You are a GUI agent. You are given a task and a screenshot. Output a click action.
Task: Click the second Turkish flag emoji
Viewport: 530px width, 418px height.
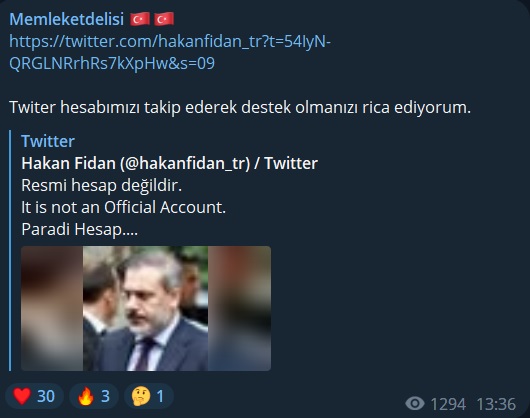pyautogui.click(x=164, y=19)
